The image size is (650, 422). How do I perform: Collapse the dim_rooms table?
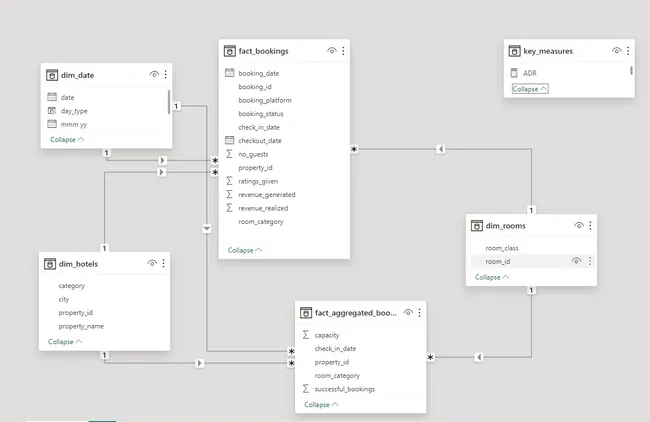(x=492, y=277)
